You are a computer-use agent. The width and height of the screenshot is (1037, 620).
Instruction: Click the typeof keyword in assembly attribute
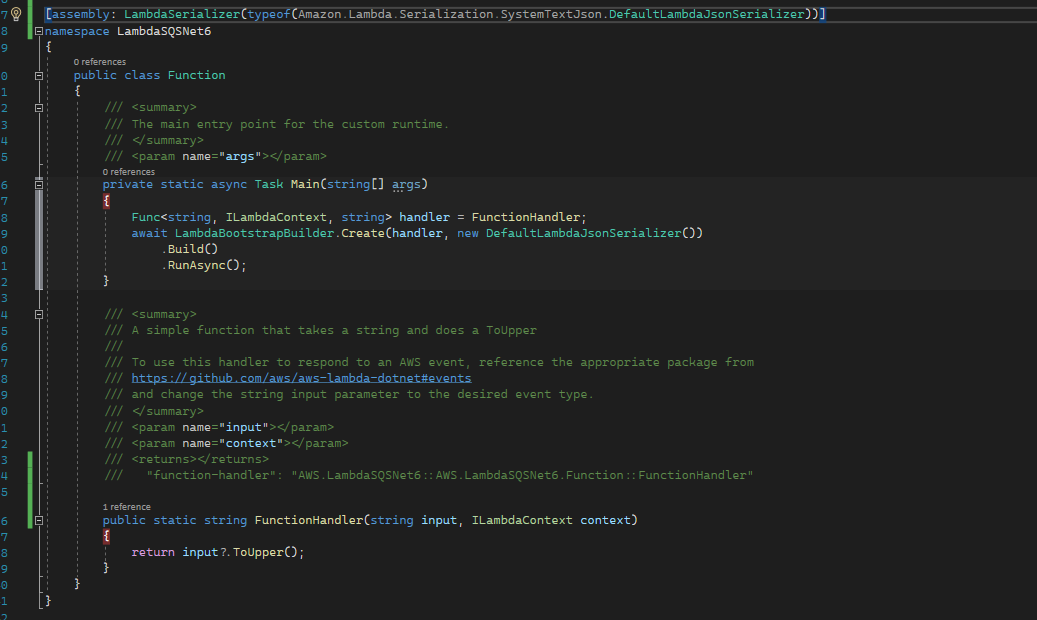[269, 14]
